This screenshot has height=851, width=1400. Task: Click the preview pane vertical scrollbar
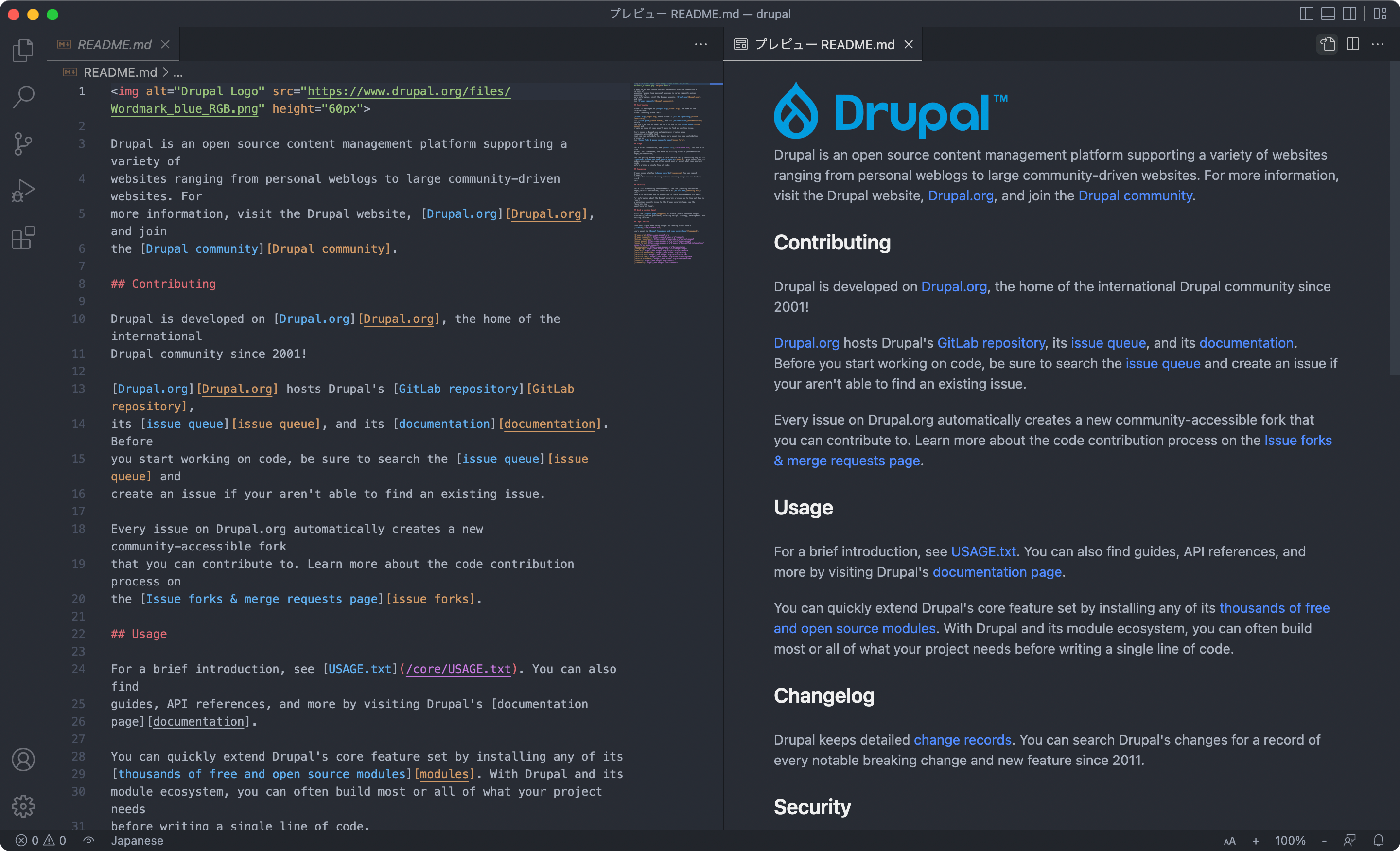[1394, 219]
